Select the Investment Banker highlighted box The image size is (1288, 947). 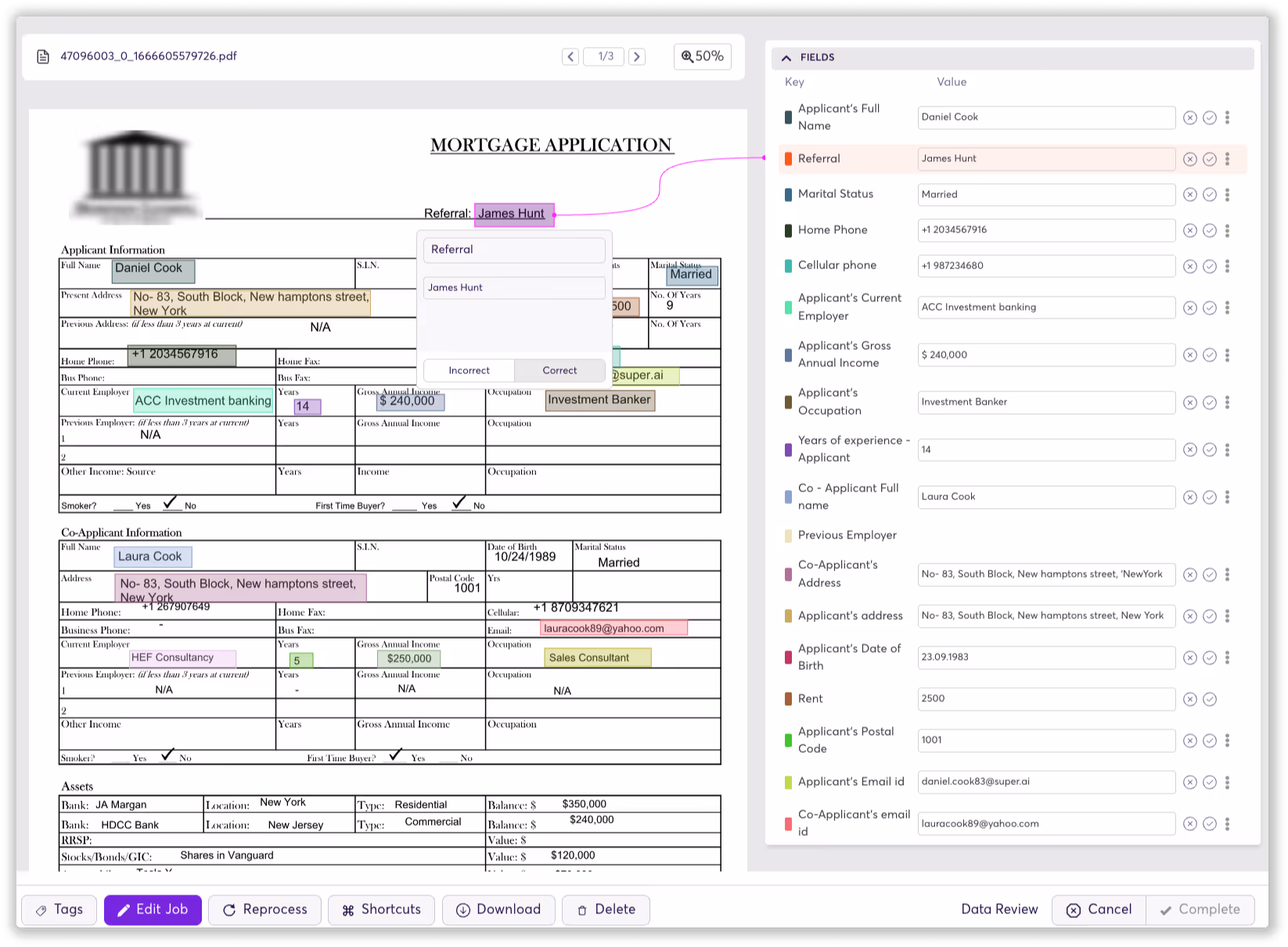599,400
